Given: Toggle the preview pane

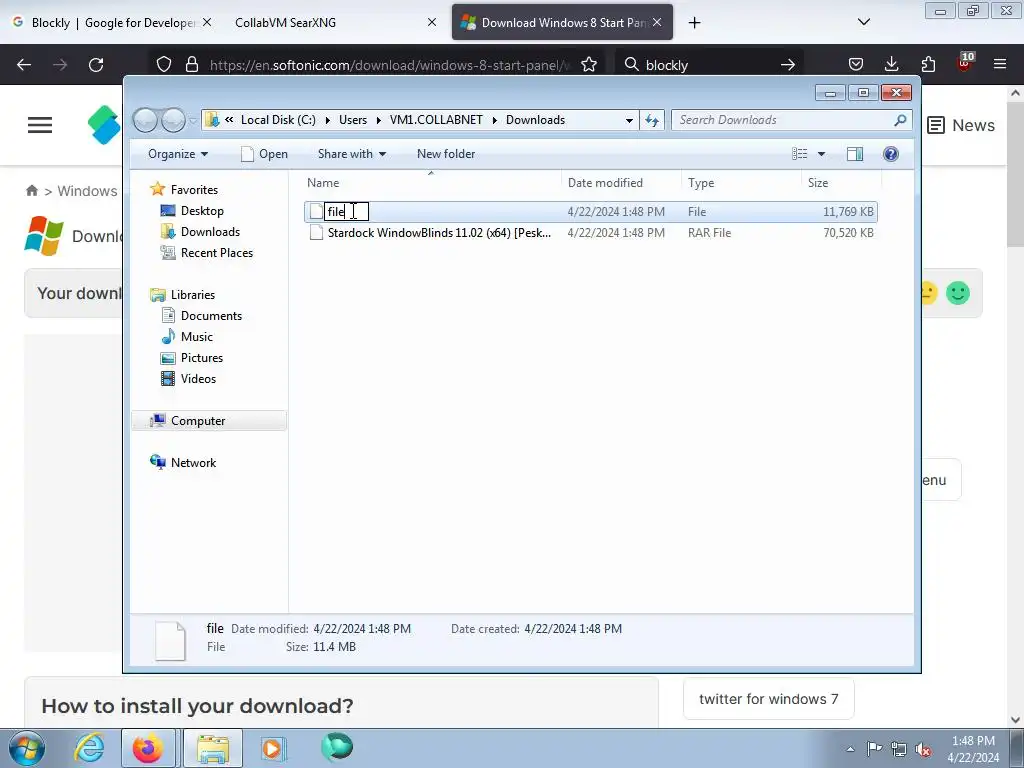Looking at the screenshot, I should click(x=855, y=154).
